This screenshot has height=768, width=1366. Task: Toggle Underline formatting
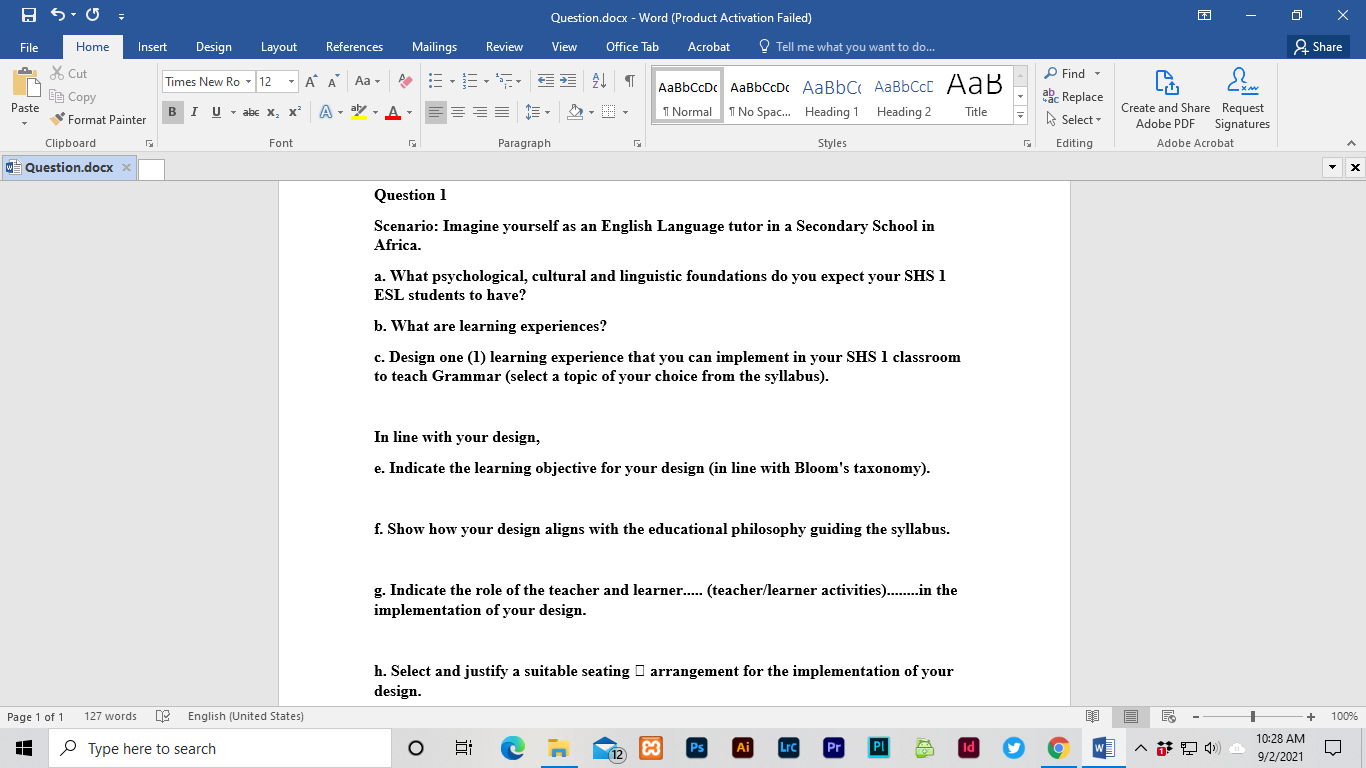216,112
